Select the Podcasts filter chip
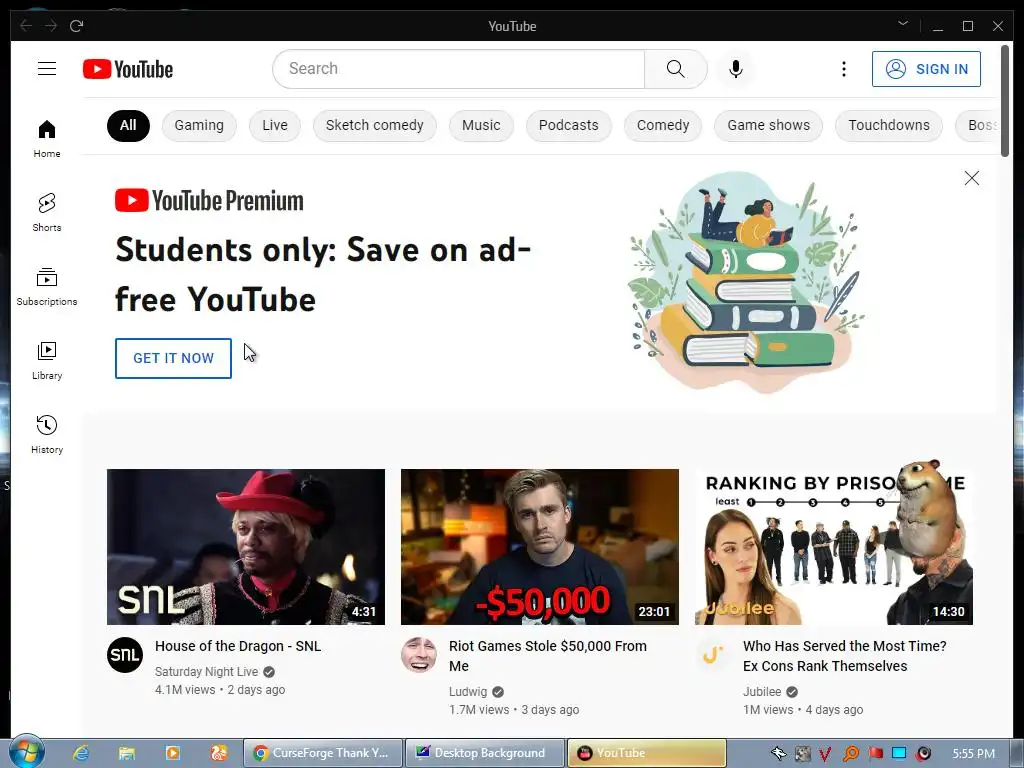The width and height of the screenshot is (1024, 768). pos(568,125)
